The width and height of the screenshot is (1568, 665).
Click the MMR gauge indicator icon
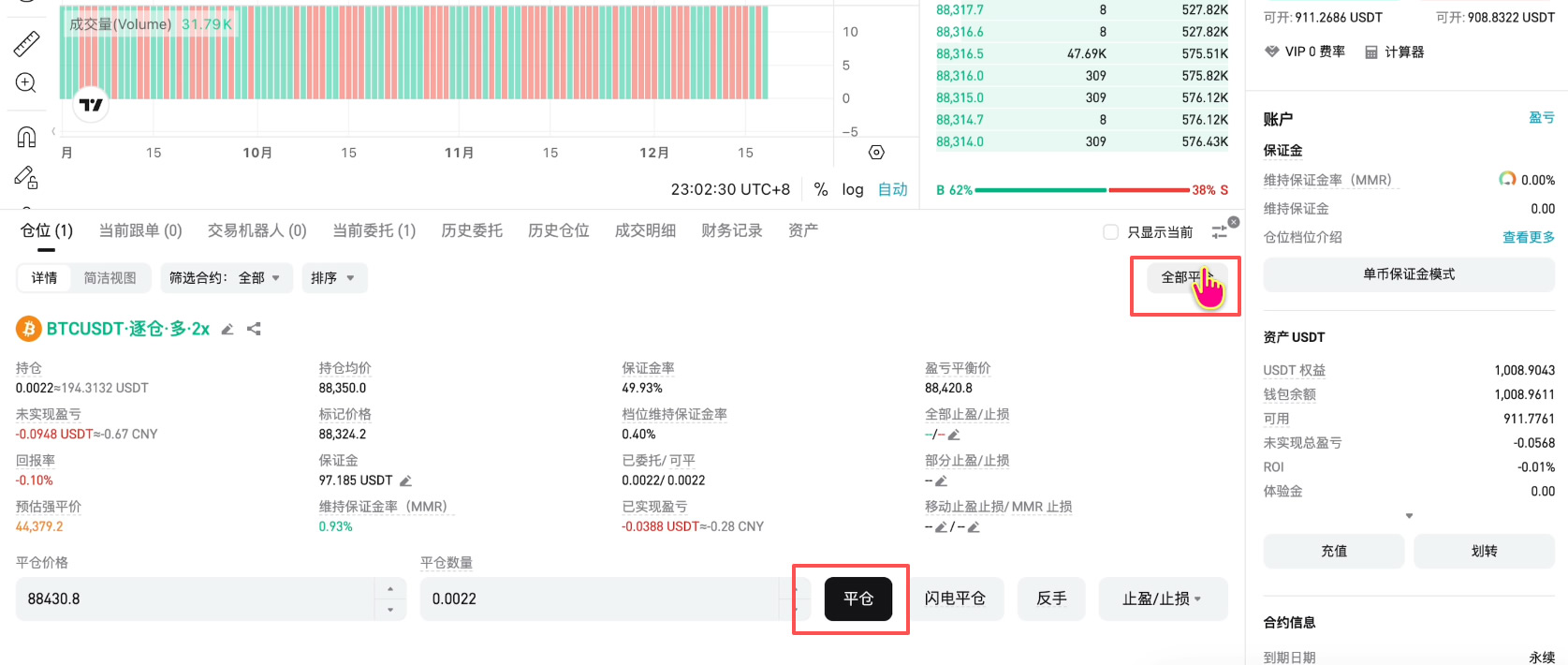1507,179
